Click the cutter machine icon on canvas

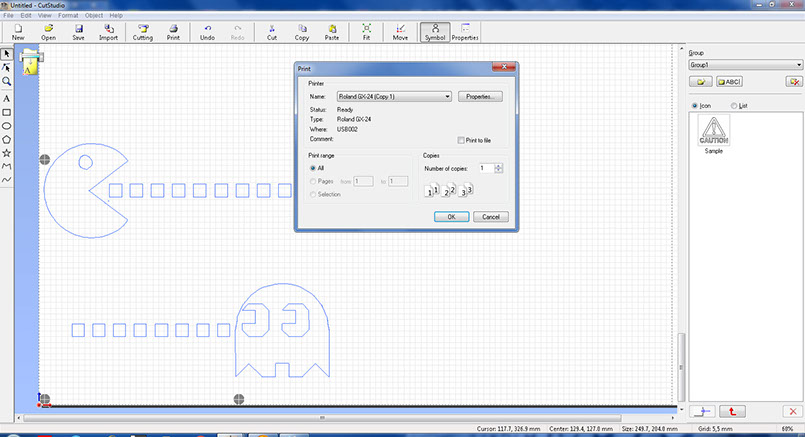pos(31,62)
